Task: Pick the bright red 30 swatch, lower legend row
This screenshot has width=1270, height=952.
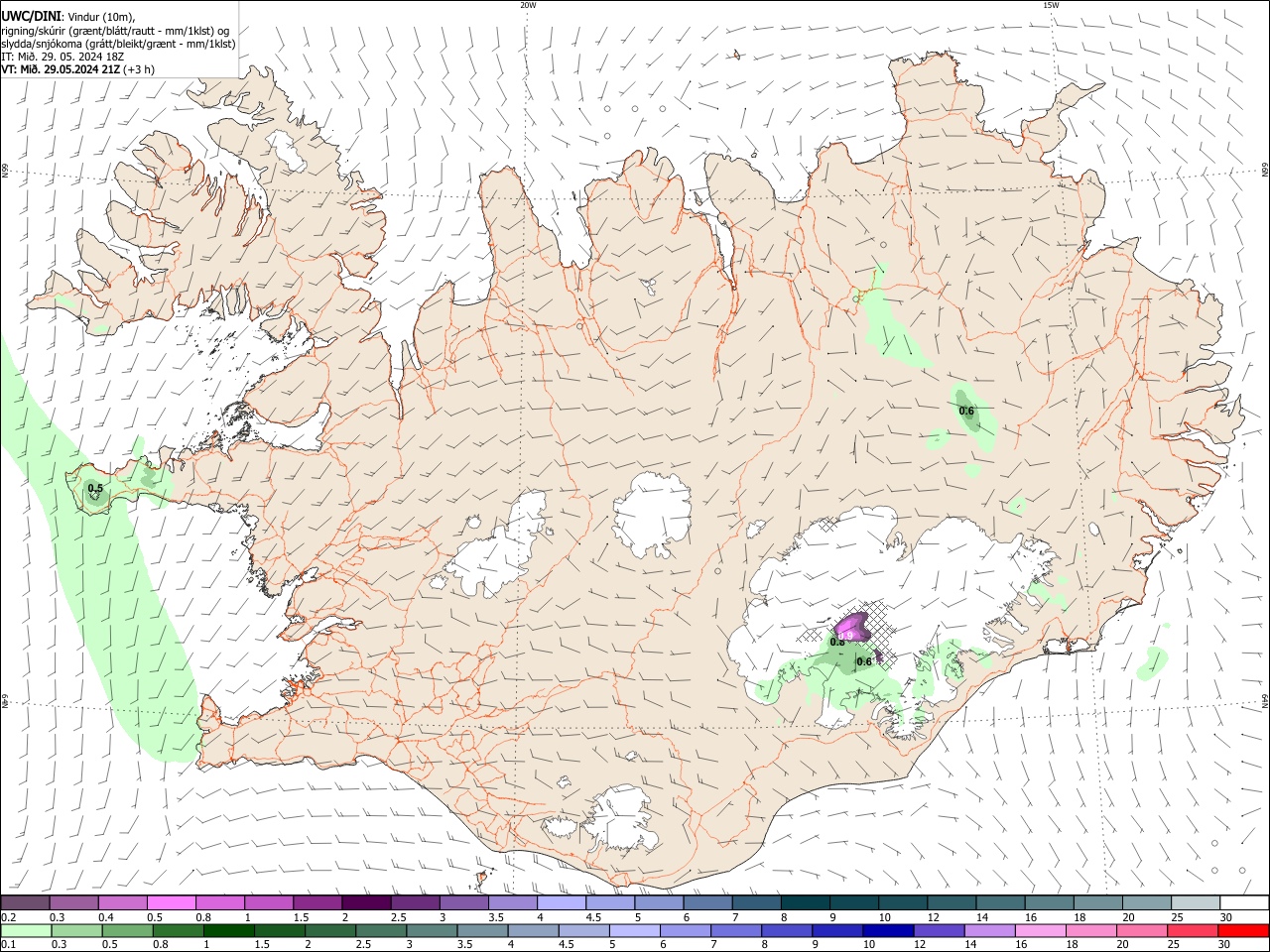Action: [x=1243, y=931]
